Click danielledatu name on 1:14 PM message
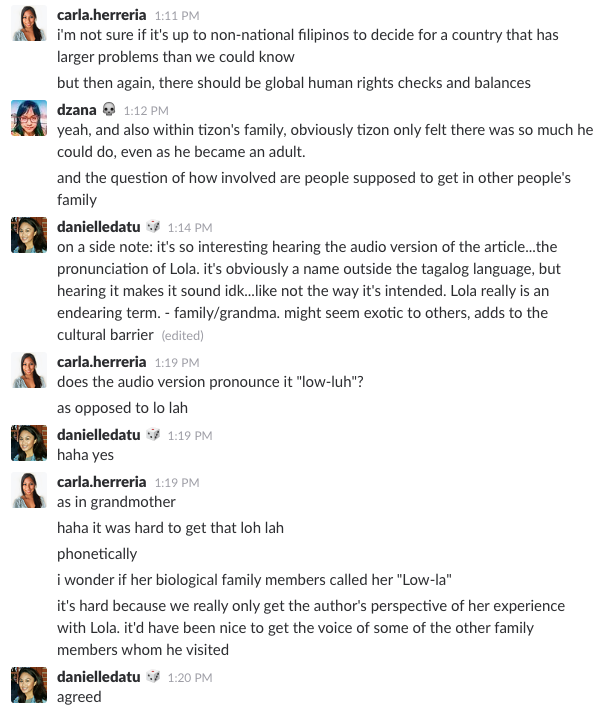The height and width of the screenshot is (712, 606). click(x=99, y=227)
